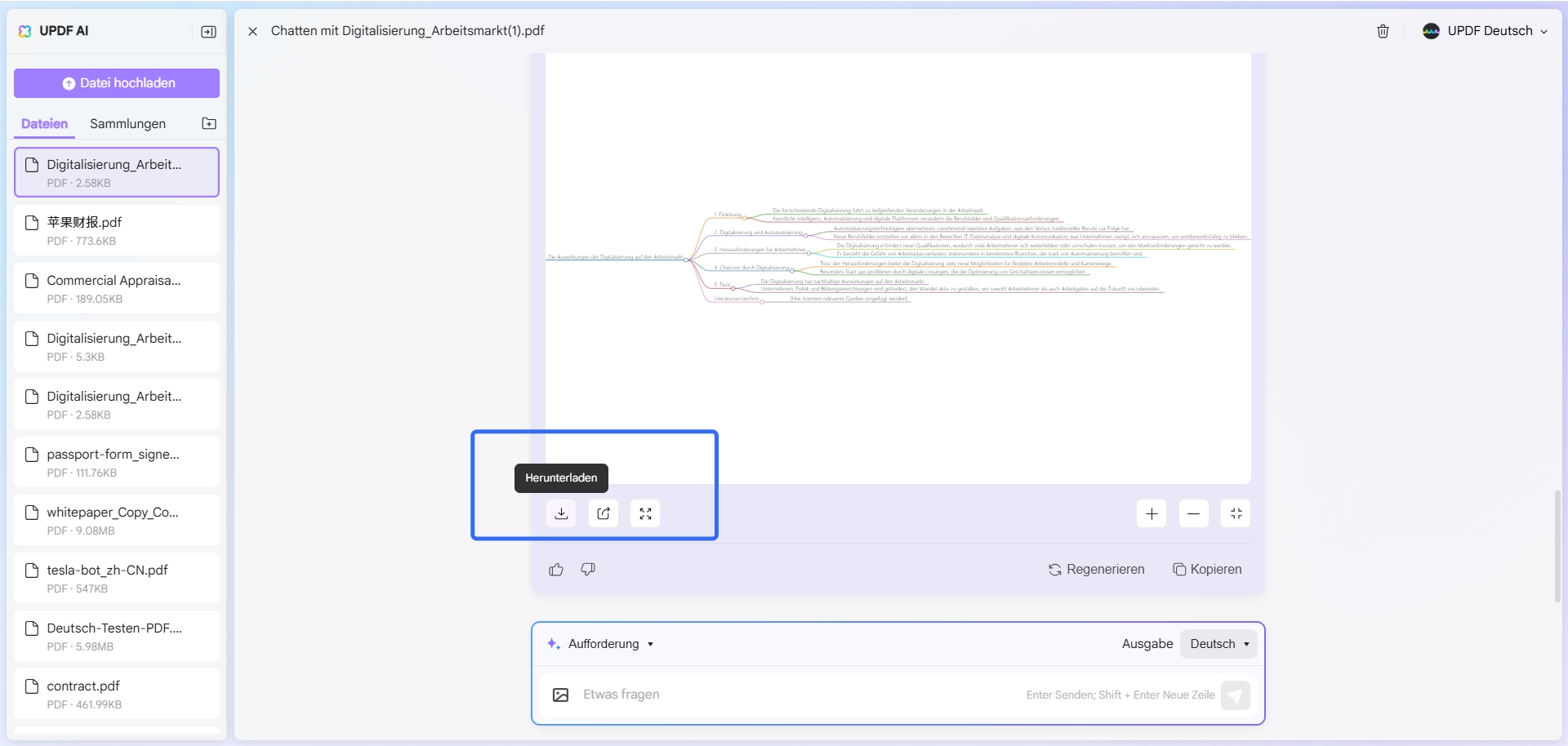Image resolution: width=1568 pixels, height=746 pixels.
Task: Collapse the left sidebar
Action: 208,31
